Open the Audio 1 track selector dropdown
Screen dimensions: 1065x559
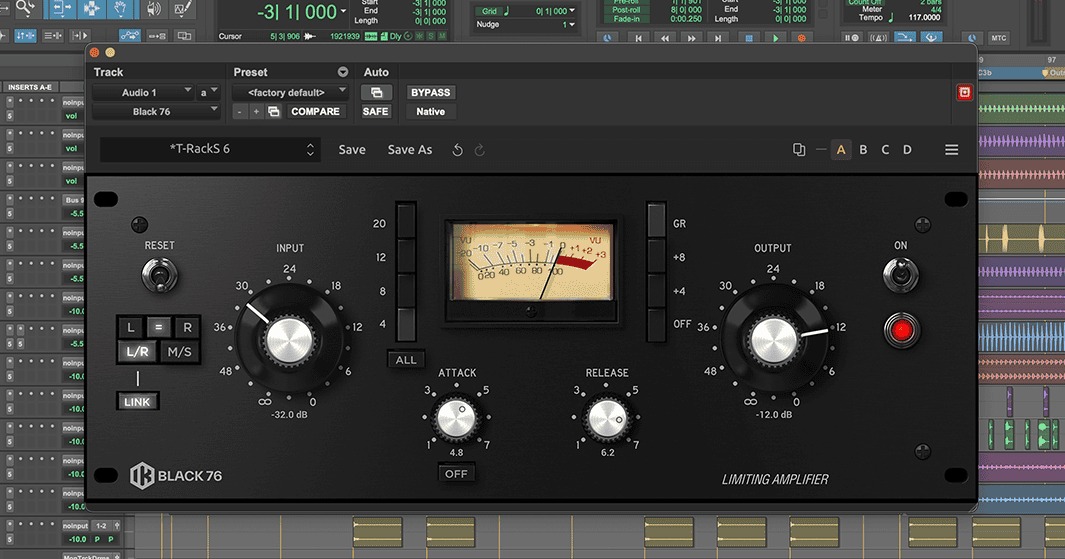click(143, 92)
